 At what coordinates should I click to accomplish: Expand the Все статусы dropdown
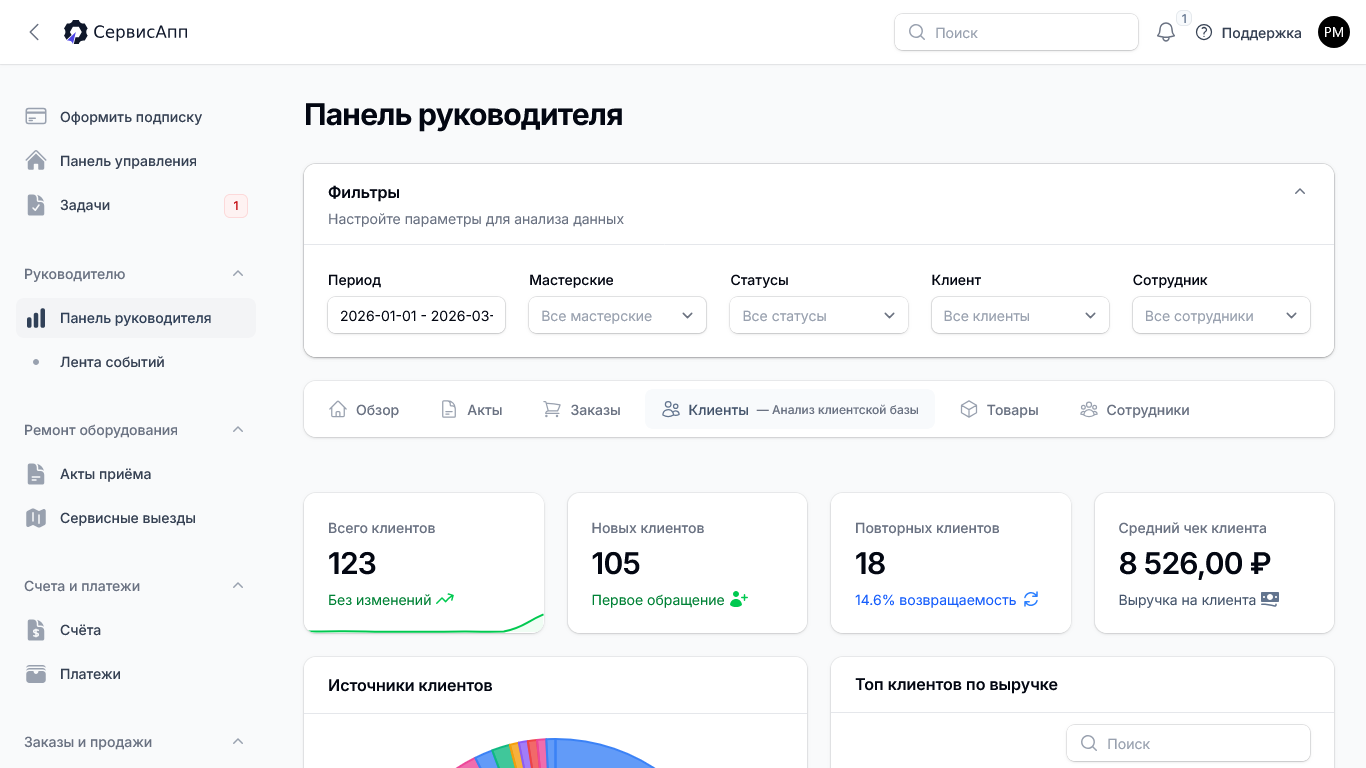818,315
